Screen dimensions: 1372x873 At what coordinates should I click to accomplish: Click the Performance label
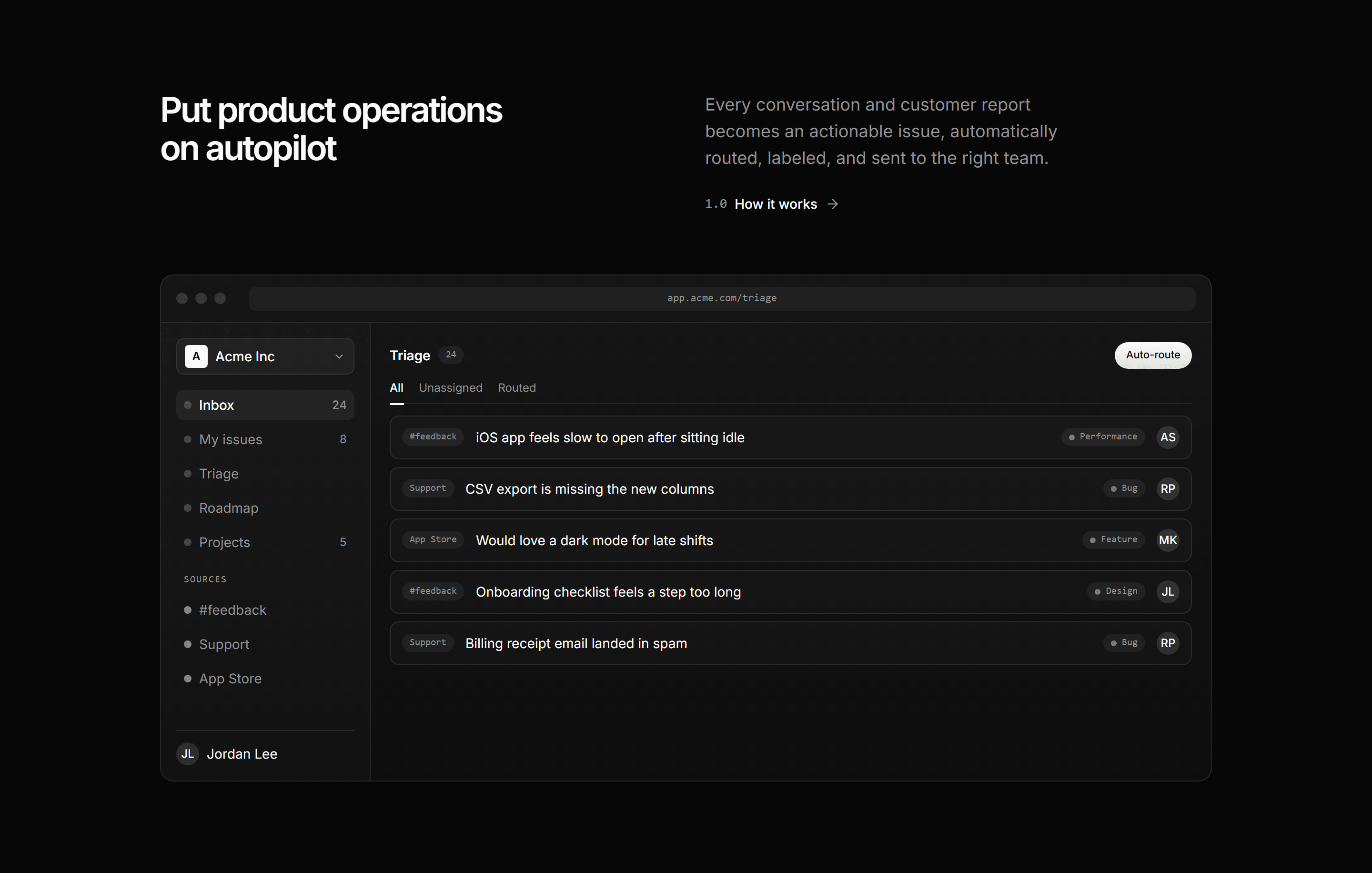(1102, 436)
